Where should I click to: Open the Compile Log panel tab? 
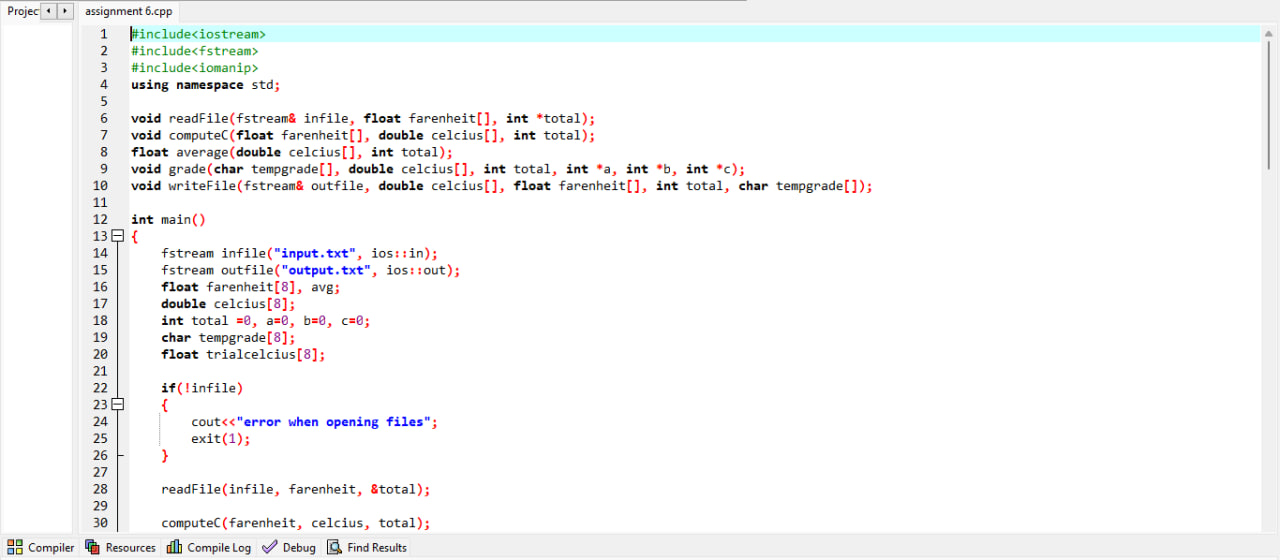click(x=219, y=547)
